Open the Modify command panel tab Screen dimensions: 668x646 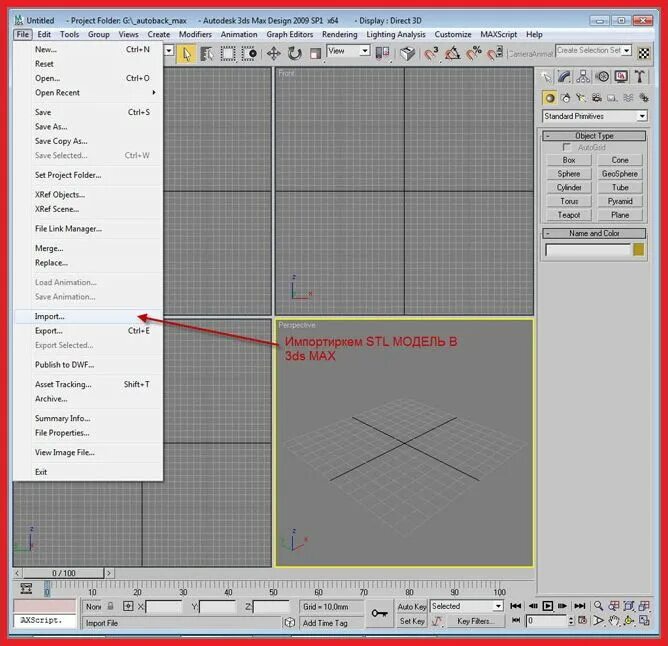point(564,77)
